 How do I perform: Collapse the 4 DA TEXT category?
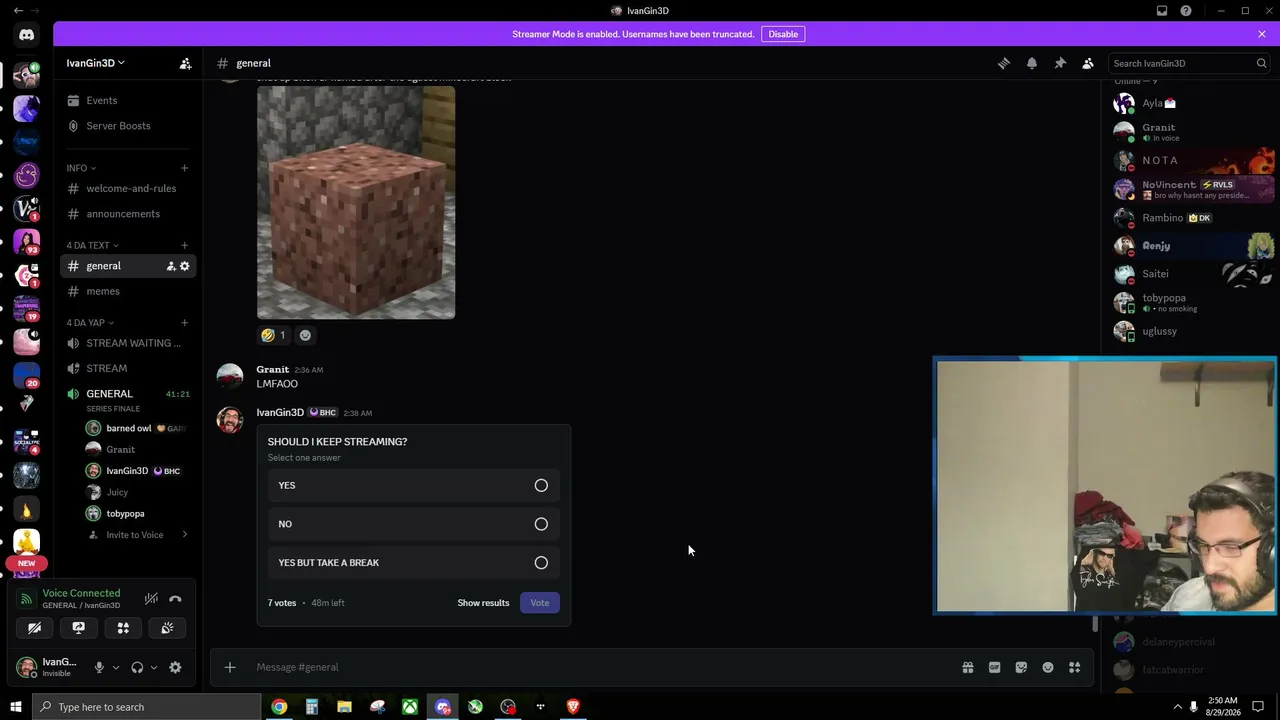tap(92, 245)
